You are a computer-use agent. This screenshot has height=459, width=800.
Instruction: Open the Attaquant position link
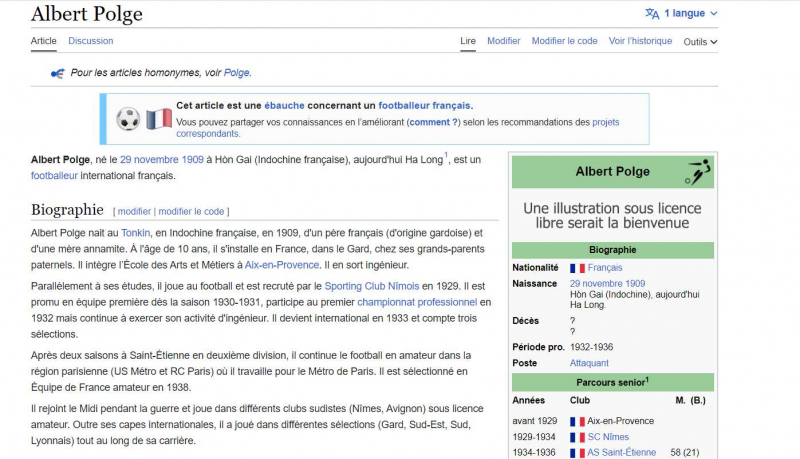click(x=589, y=363)
